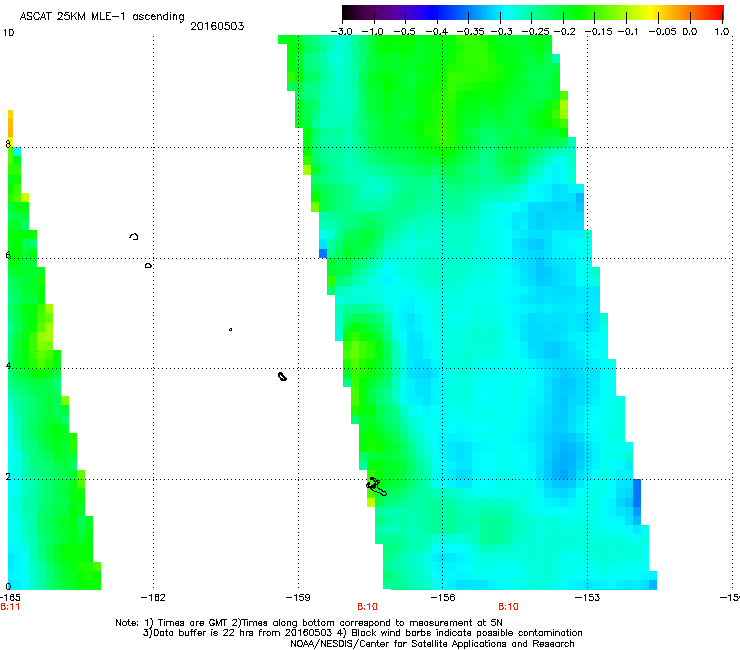Click the NOAA/NESDIS credit line
This screenshot has height=650, width=740.
(432, 644)
